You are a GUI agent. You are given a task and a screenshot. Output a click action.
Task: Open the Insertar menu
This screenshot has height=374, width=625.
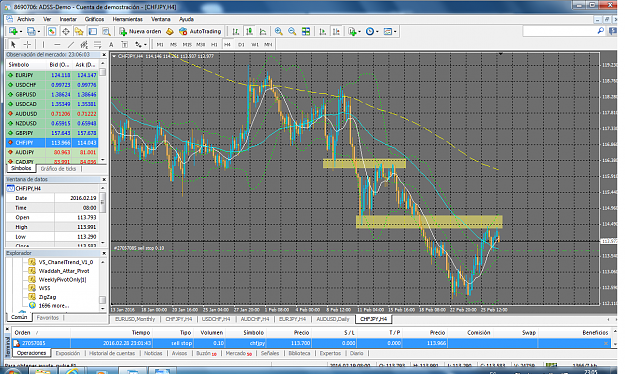68,19
